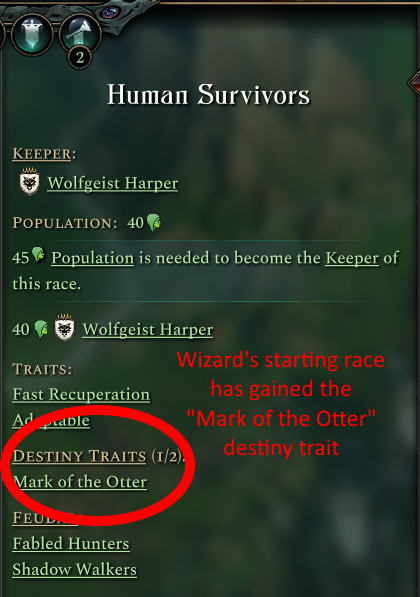Click the red diamond marker at the panel edge
The height and width of the screenshot is (597, 420).
(x=414, y=83)
